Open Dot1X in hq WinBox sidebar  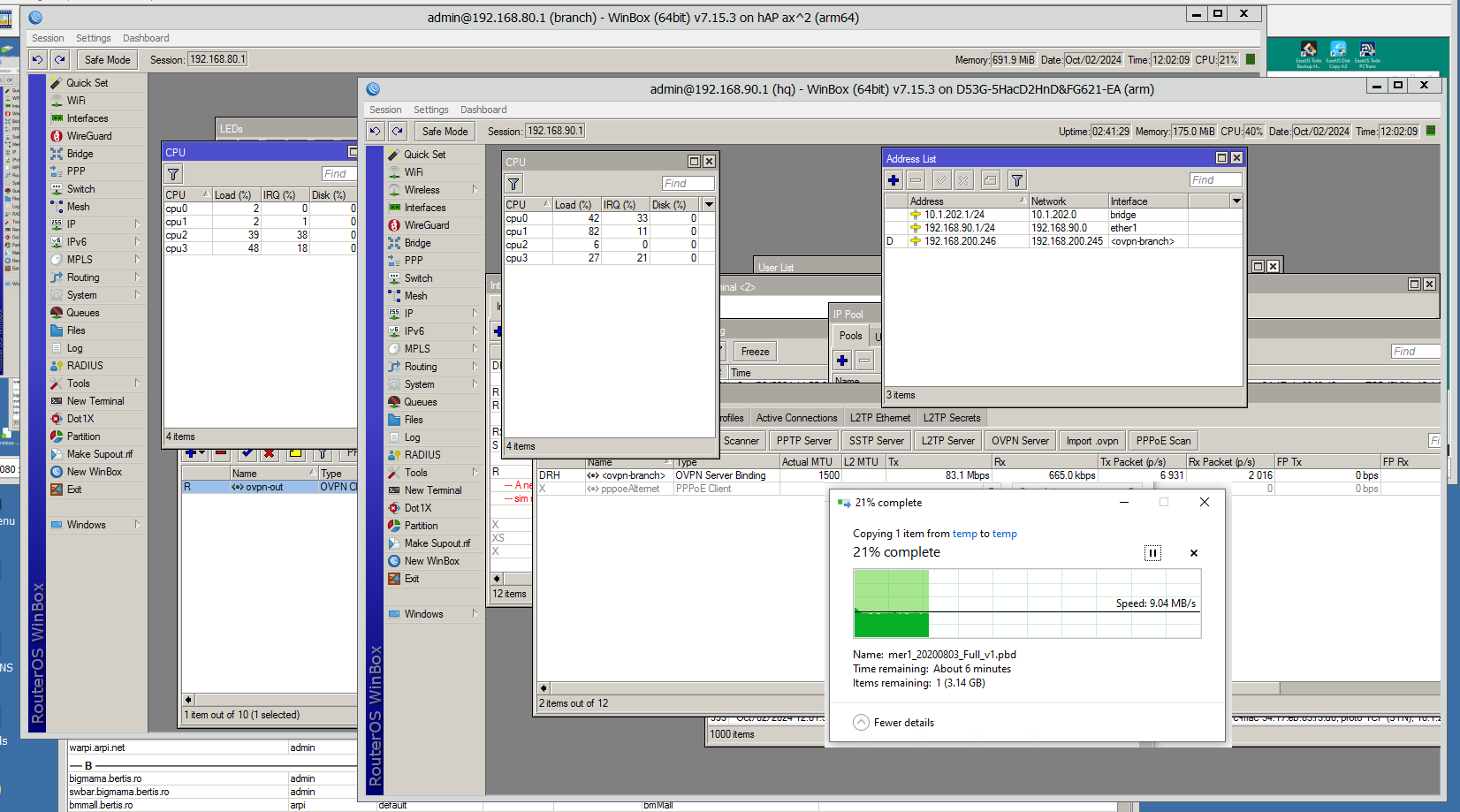tap(417, 508)
